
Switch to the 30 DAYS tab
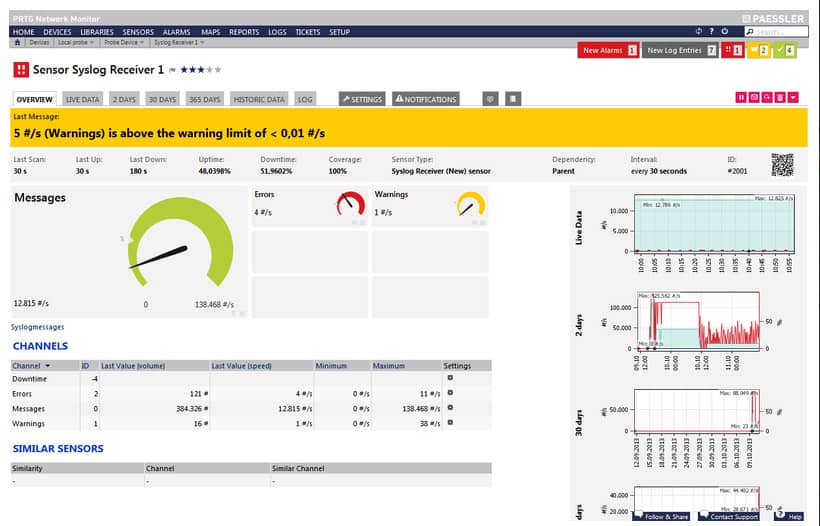(x=162, y=99)
